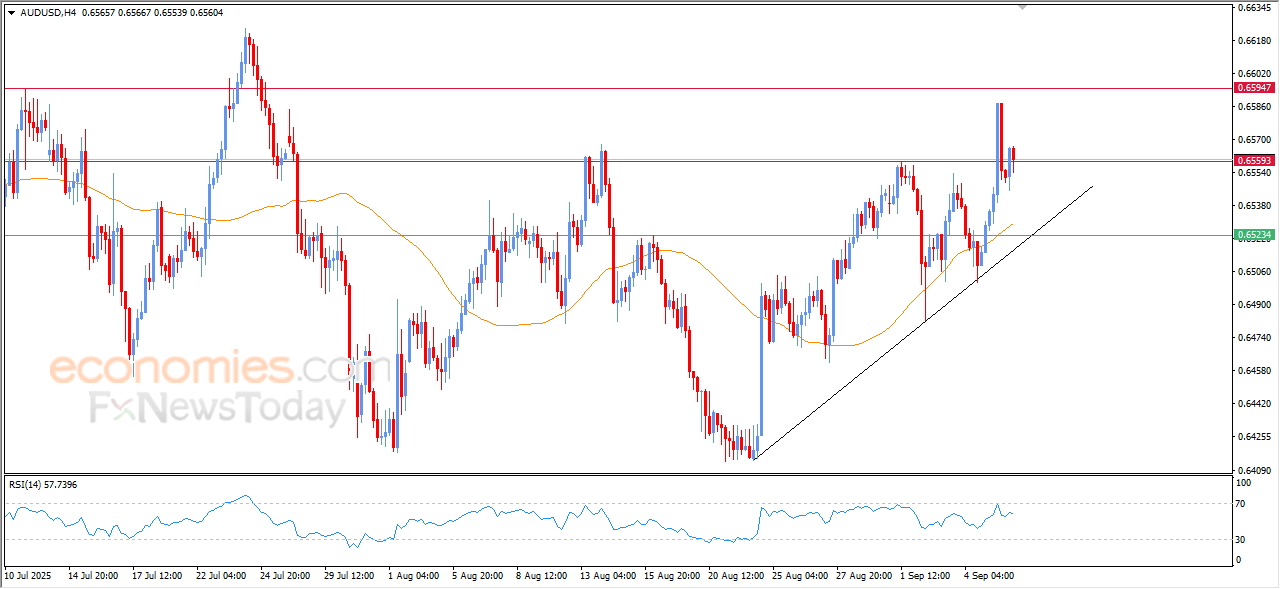Click the 0.64255 price axis value
The width and height of the screenshot is (1280, 589).
[x=1254, y=437]
